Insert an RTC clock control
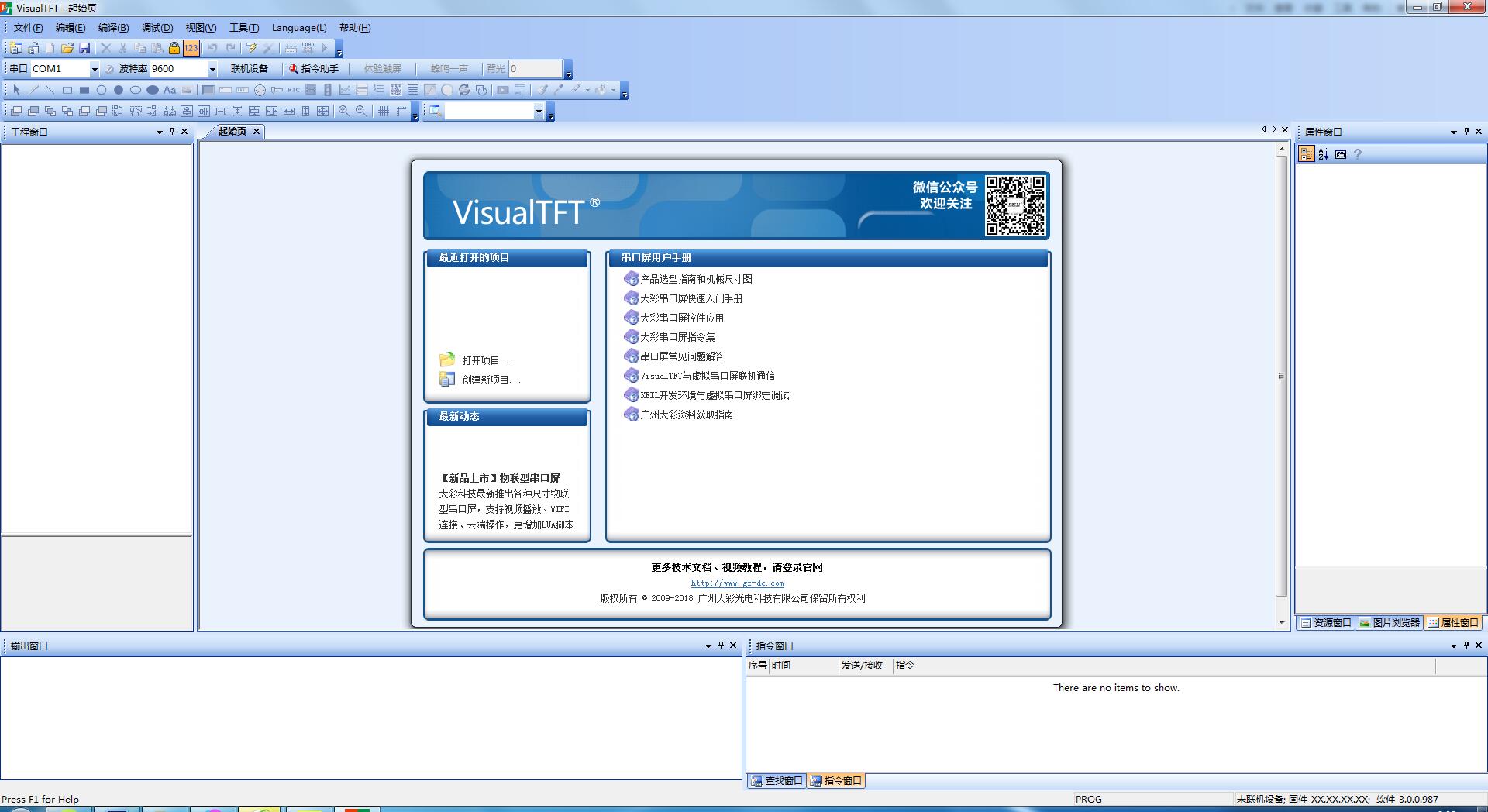 (292, 91)
